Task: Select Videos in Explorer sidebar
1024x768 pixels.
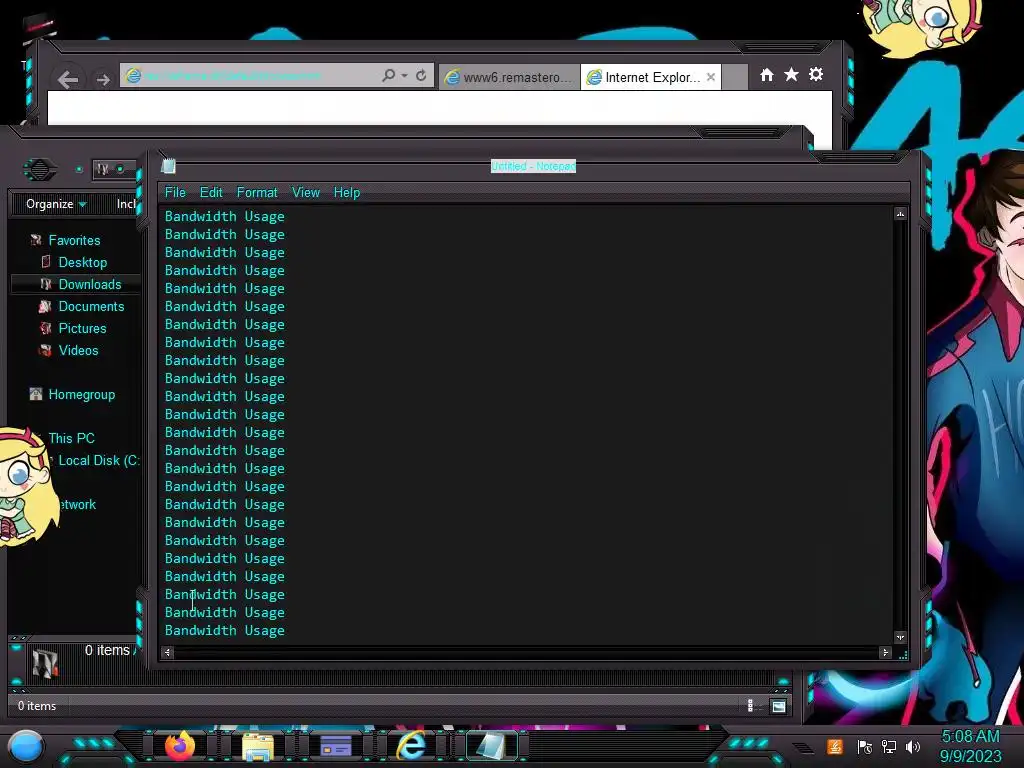Action: (78, 351)
